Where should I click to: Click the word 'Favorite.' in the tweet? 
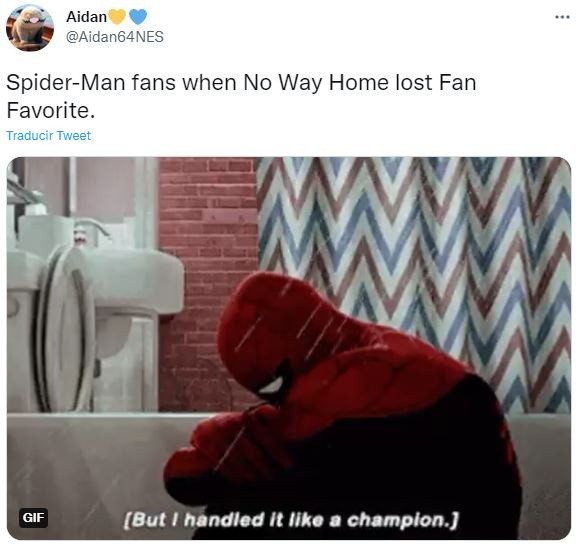click(50, 110)
